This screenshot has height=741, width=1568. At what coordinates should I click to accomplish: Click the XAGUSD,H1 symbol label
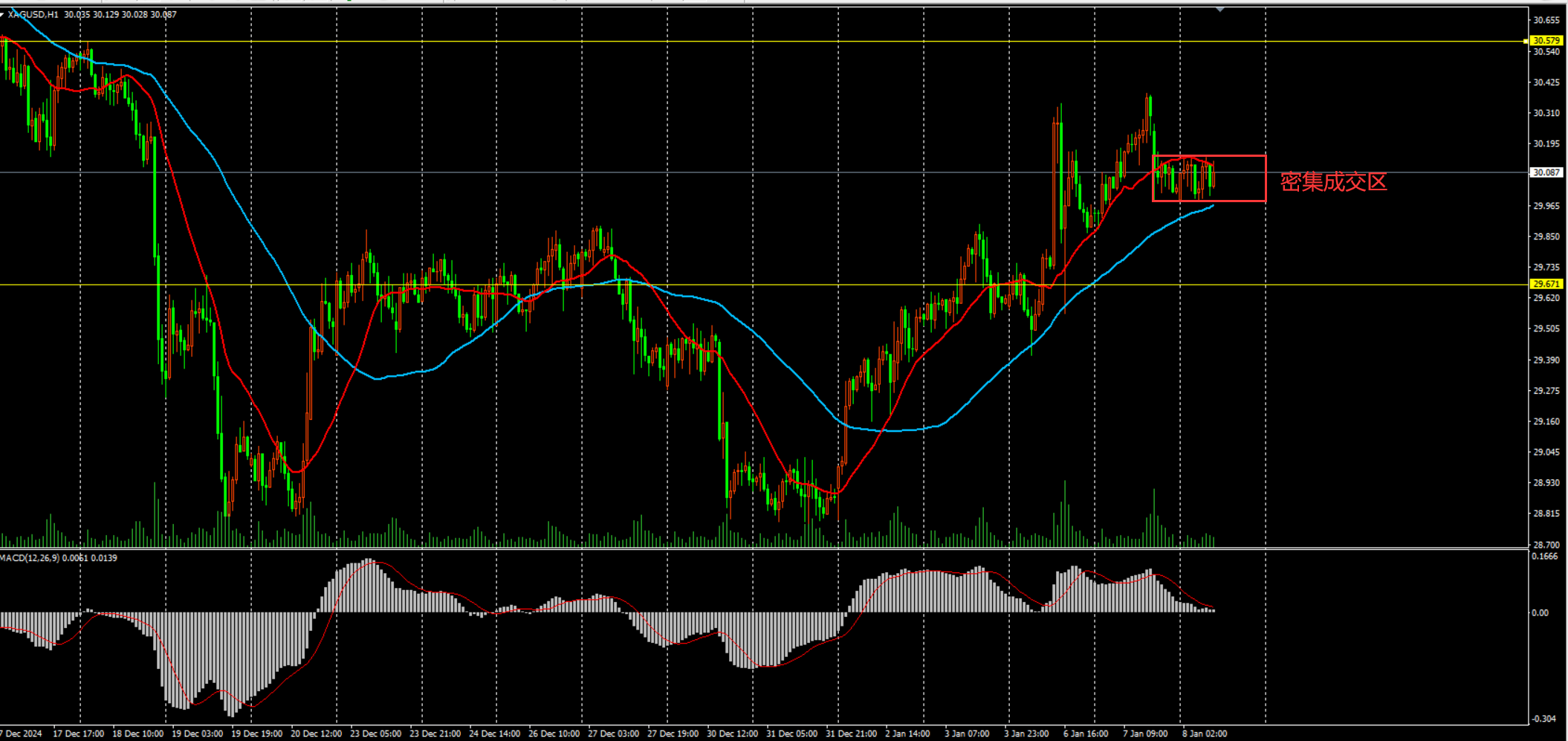pos(33,14)
